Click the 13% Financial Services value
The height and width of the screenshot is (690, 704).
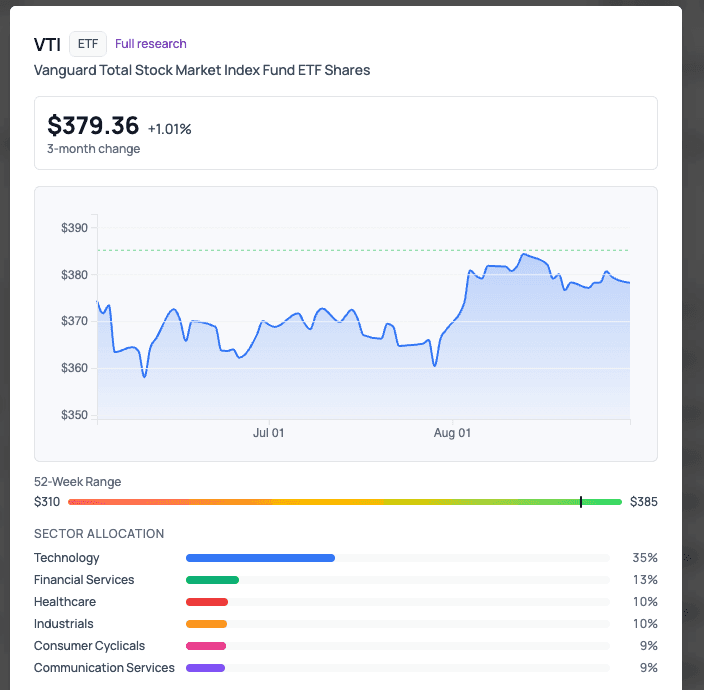[645, 580]
